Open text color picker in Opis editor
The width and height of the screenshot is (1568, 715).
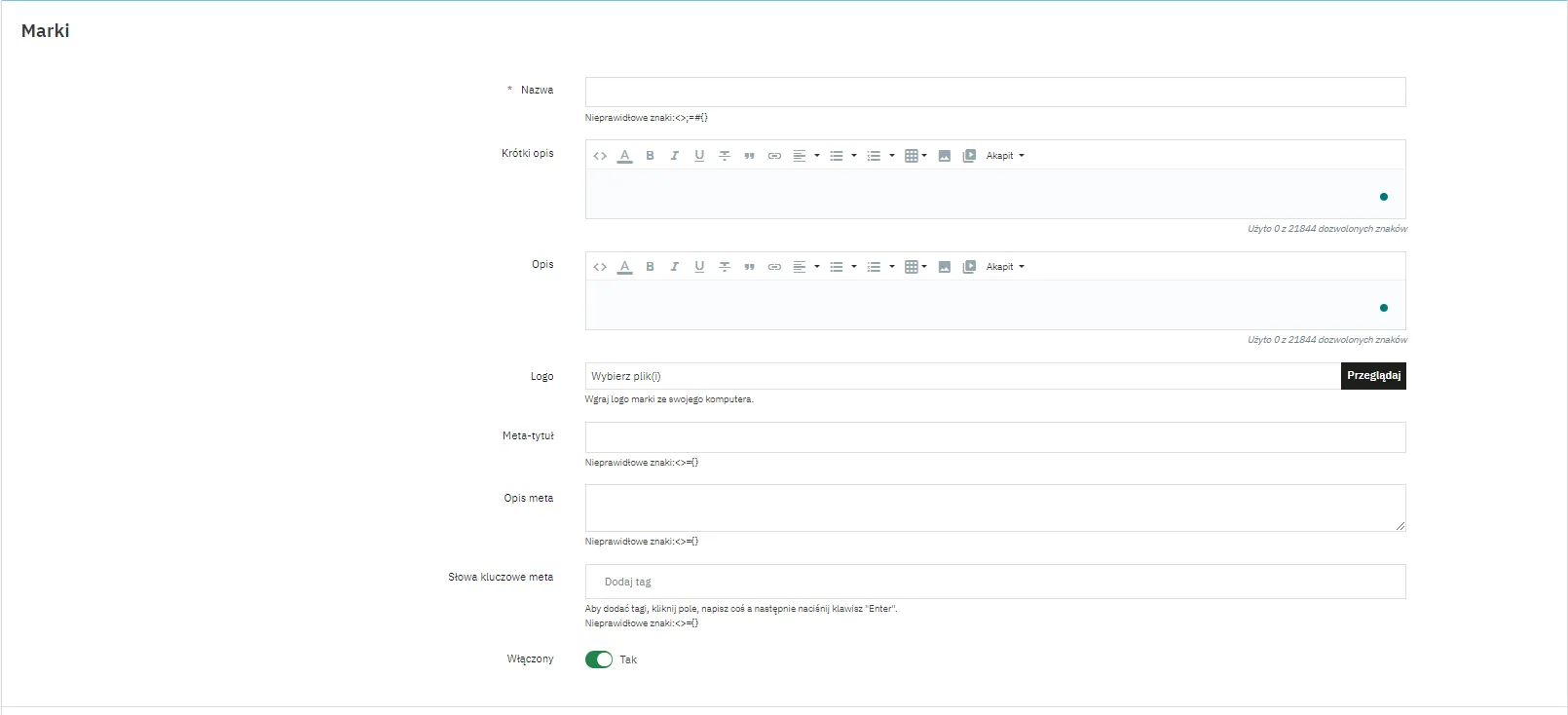pyautogui.click(x=624, y=267)
